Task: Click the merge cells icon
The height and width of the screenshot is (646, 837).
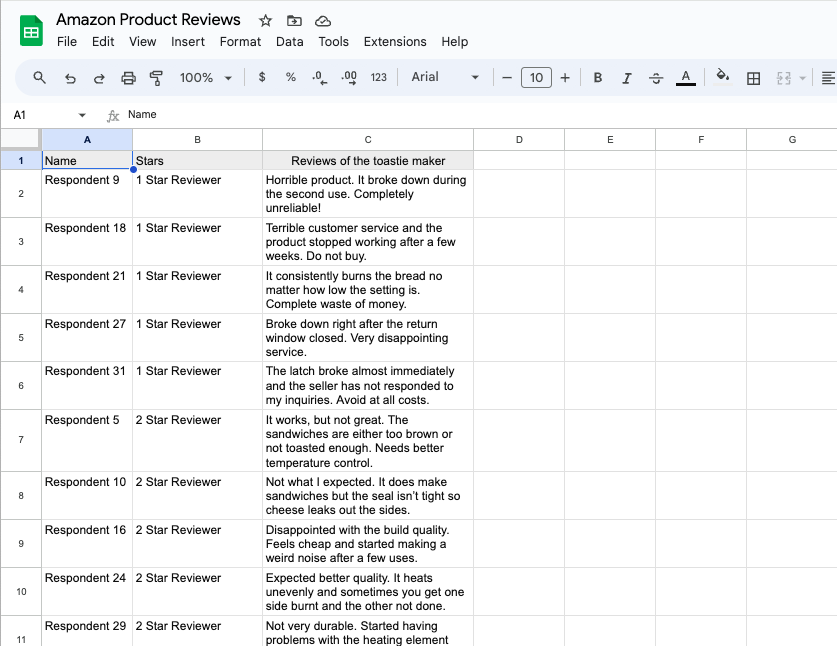Action: tap(783, 78)
